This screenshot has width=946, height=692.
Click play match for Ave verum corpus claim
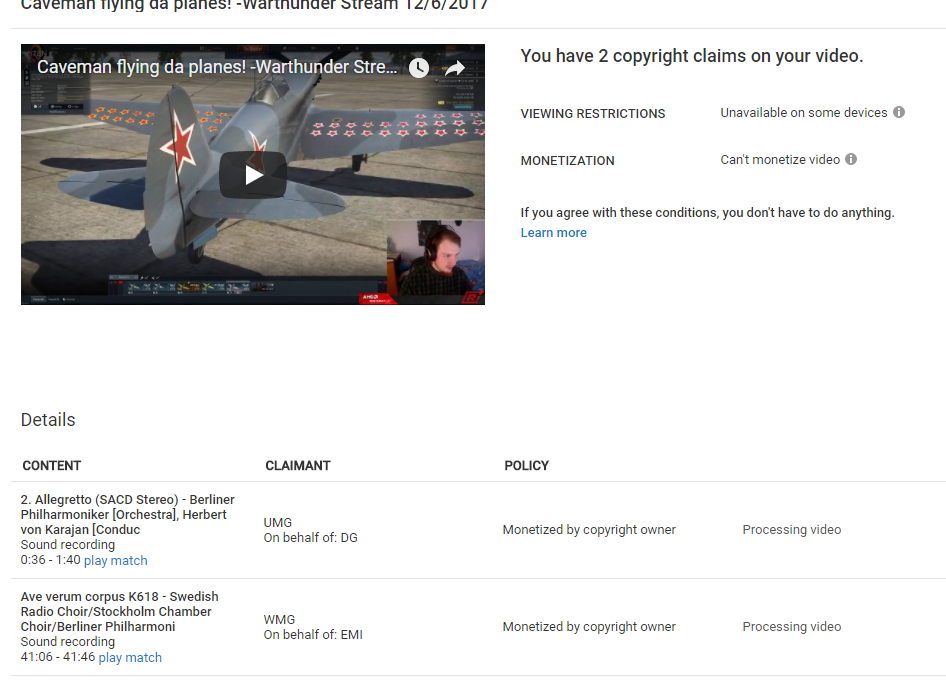[130, 658]
